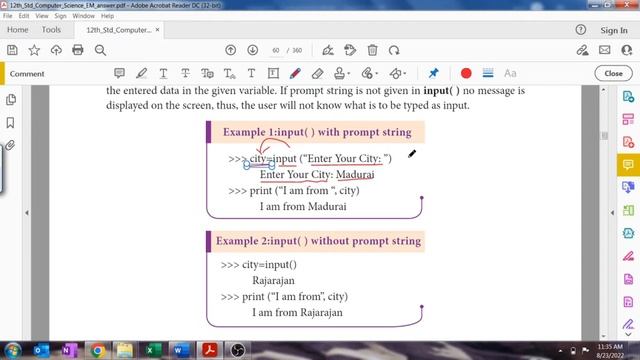The image size is (640, 360).
Task: Open the Window menu
Action: [x=83, y=16]
